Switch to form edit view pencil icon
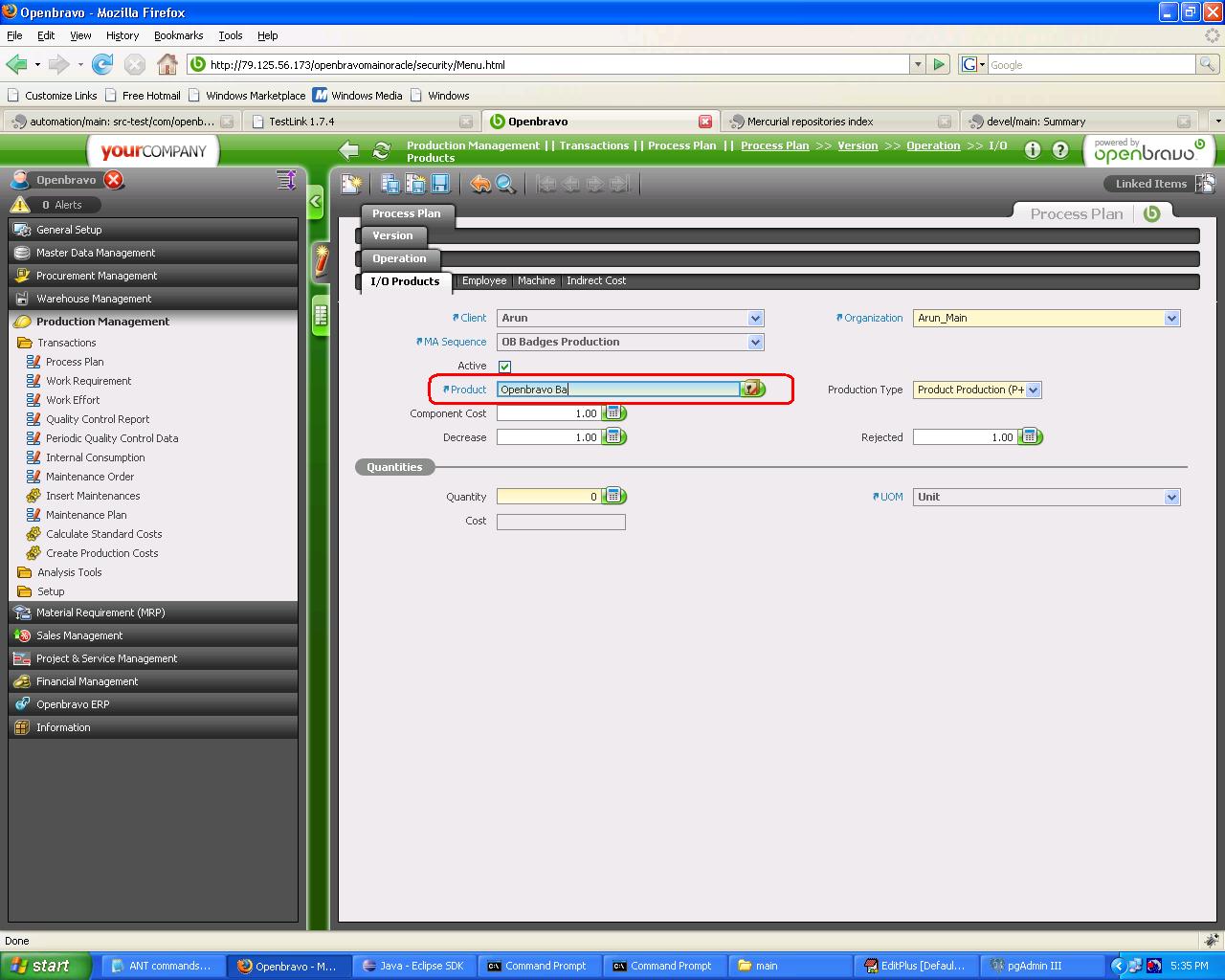Screen dimensions: 1225x980 [321, 260]
